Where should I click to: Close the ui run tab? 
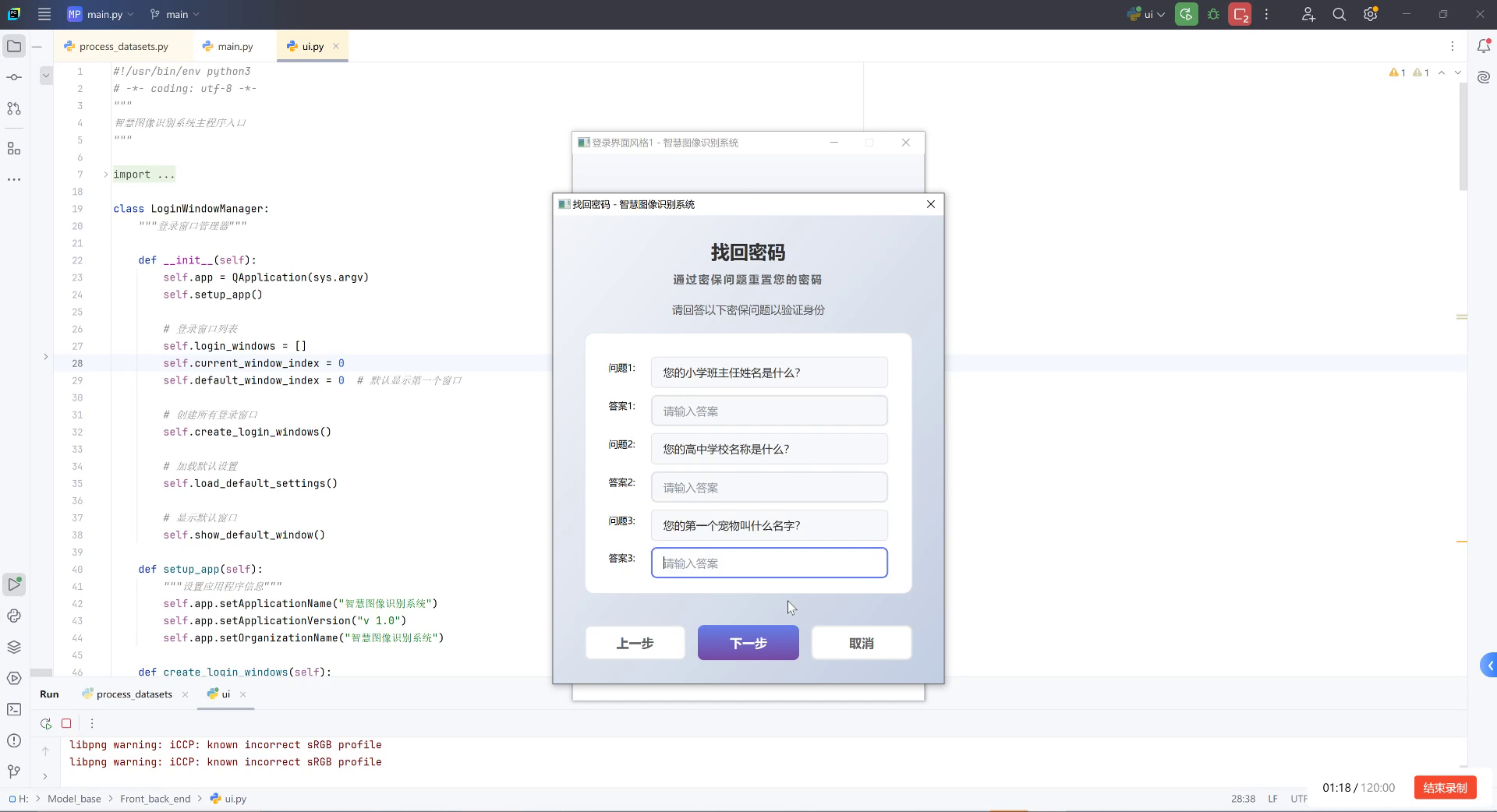click(243, 694)
